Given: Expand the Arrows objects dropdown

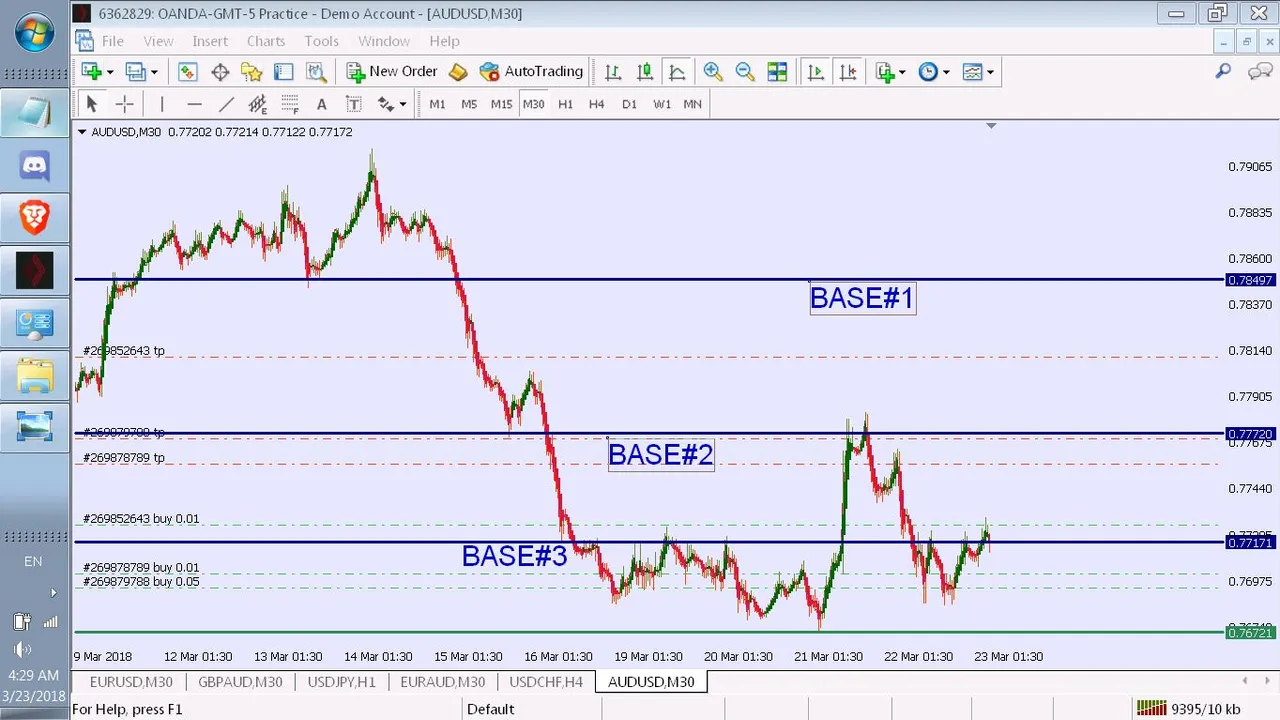Looking at the screenshot, I should coord(402,104).
